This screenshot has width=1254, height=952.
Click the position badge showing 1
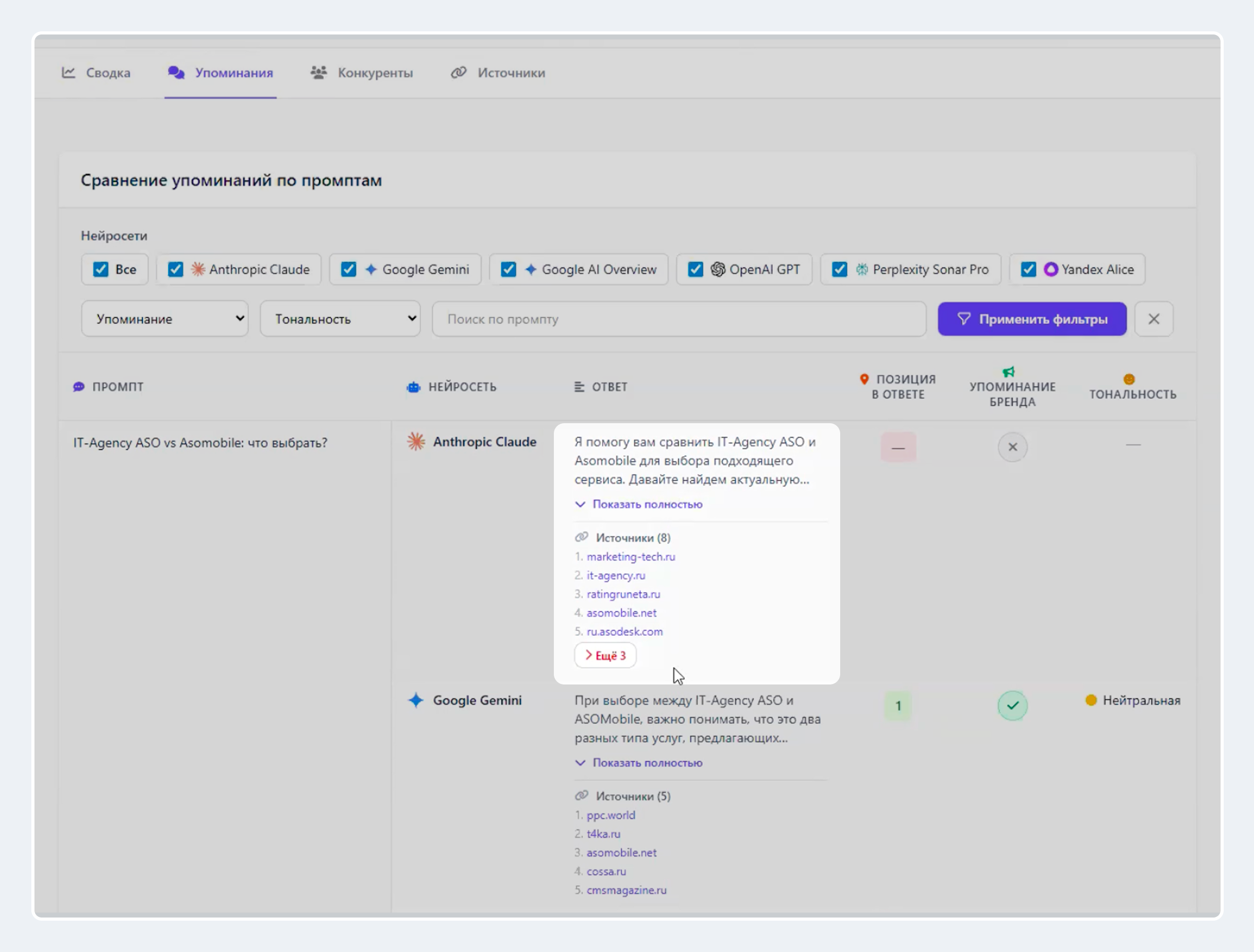[x=898, y=706]
